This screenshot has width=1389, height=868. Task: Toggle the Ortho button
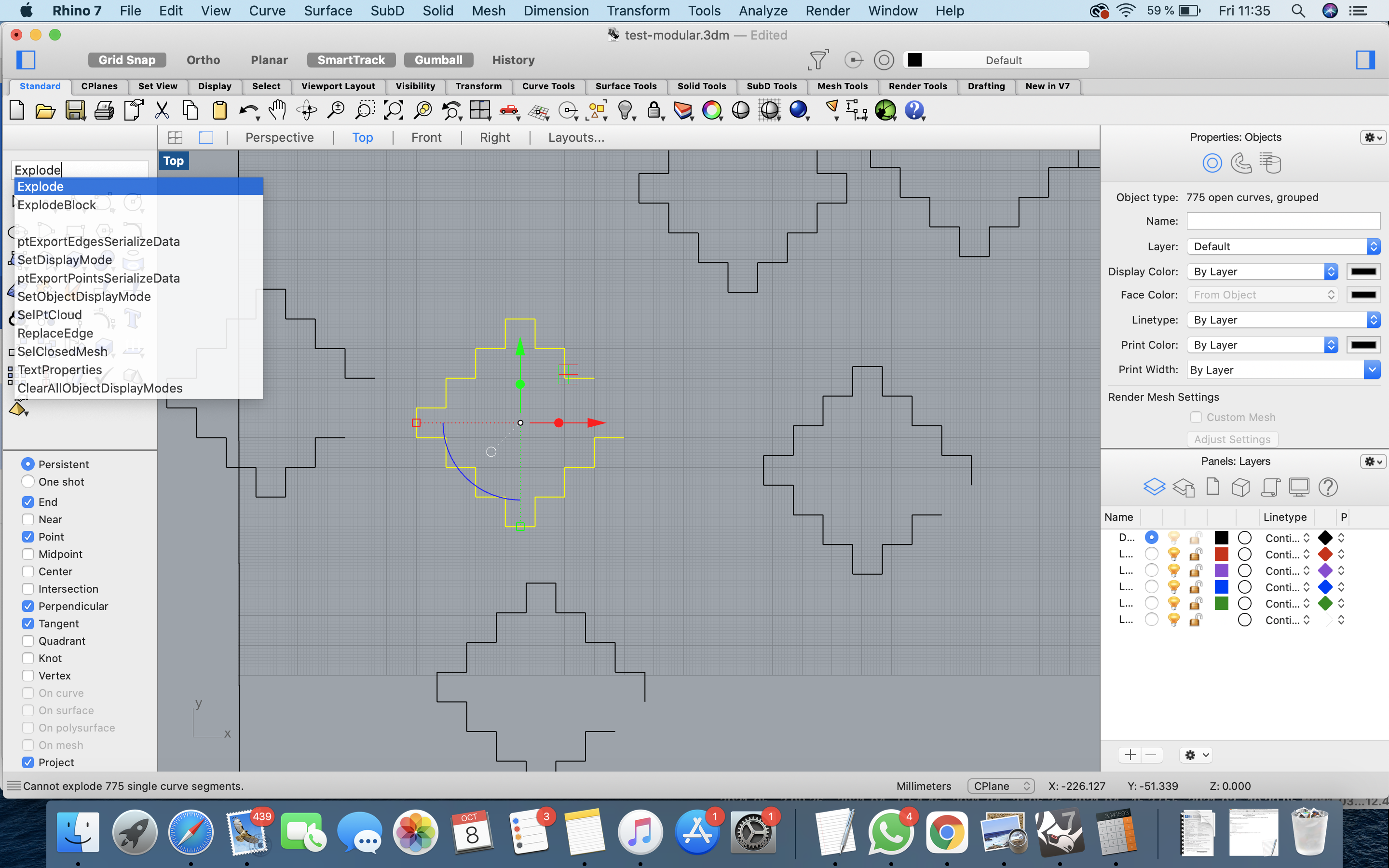coord(203,60)
